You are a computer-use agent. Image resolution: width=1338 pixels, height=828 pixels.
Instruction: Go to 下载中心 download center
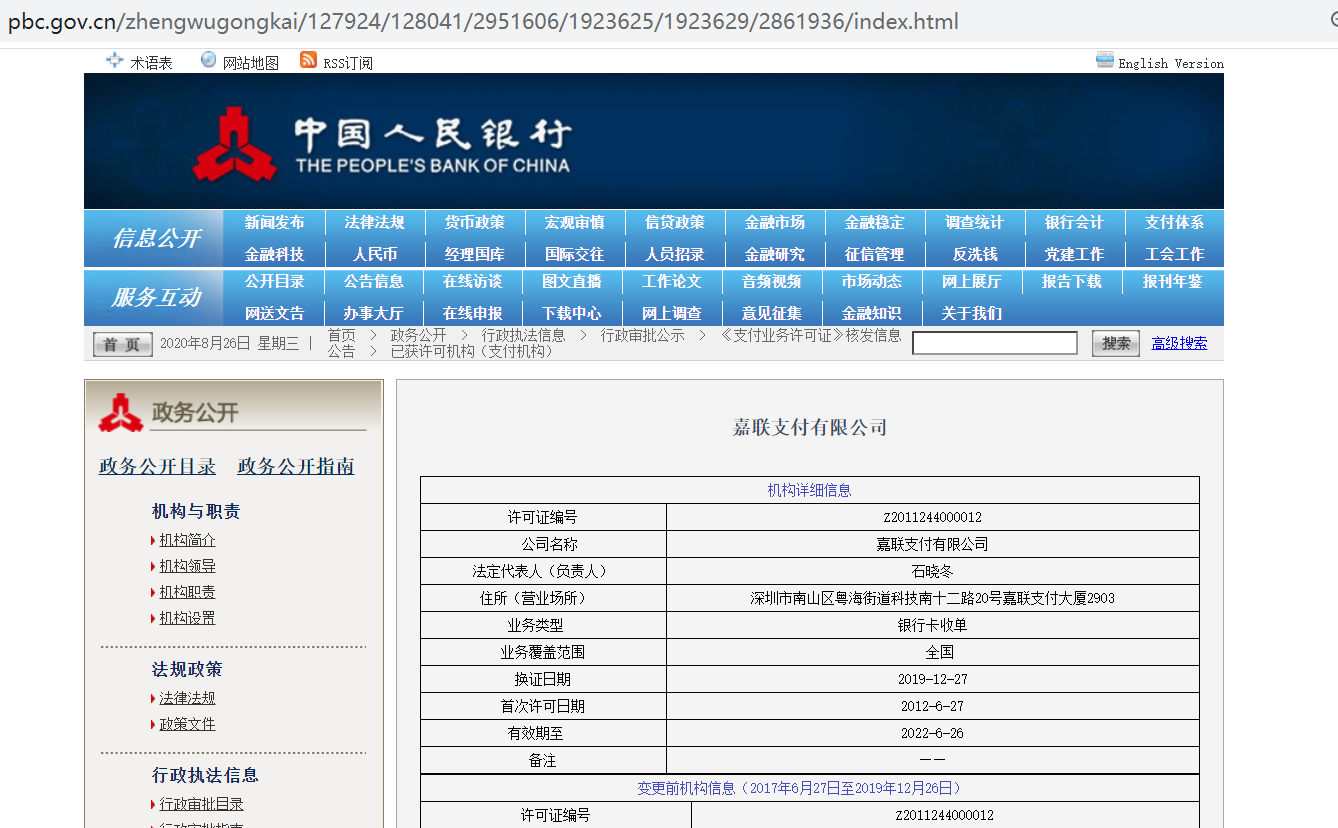(x=572, y=313)
